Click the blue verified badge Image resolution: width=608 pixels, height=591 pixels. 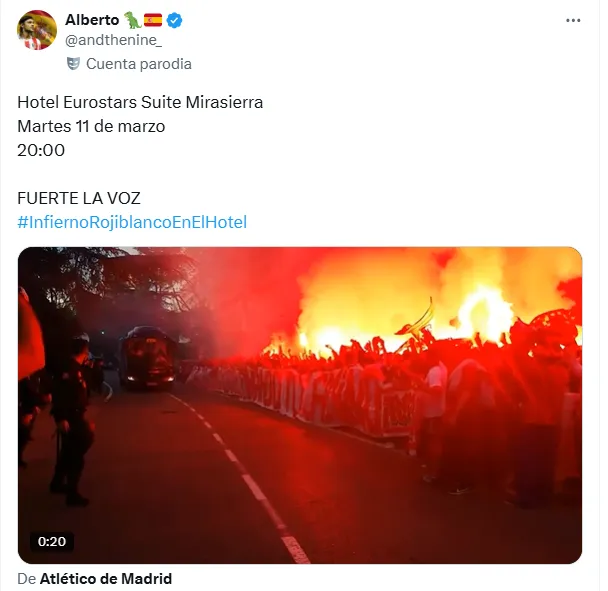[174, 20]
